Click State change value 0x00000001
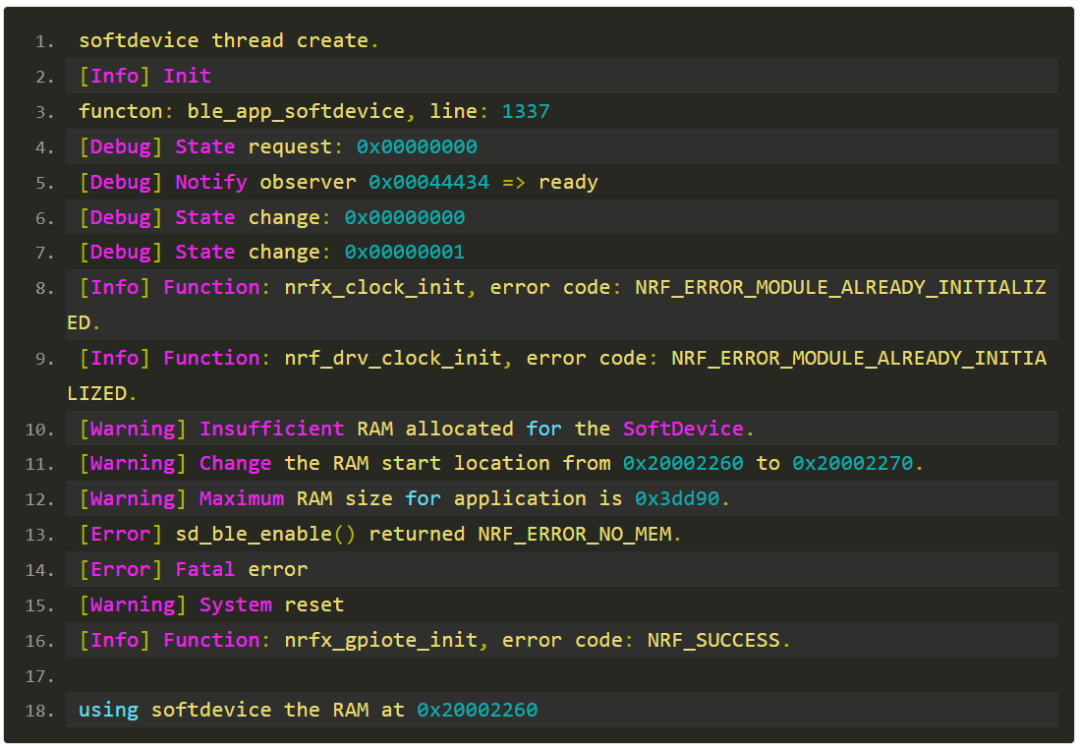Screen dimensions: 1080x747 [405, 252]
